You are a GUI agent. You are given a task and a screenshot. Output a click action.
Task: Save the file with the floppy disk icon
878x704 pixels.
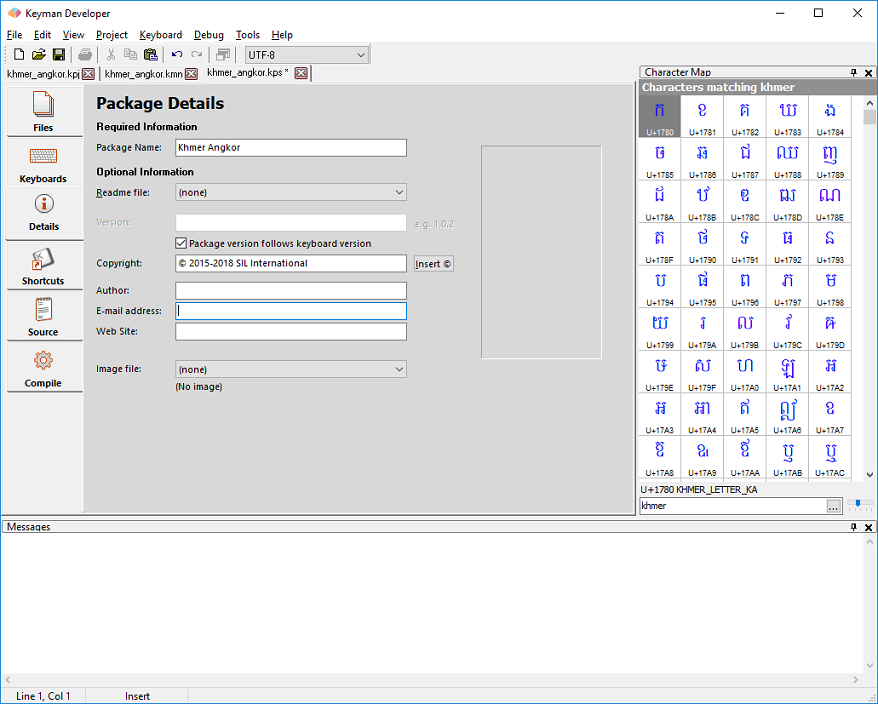tap(58, 54)
